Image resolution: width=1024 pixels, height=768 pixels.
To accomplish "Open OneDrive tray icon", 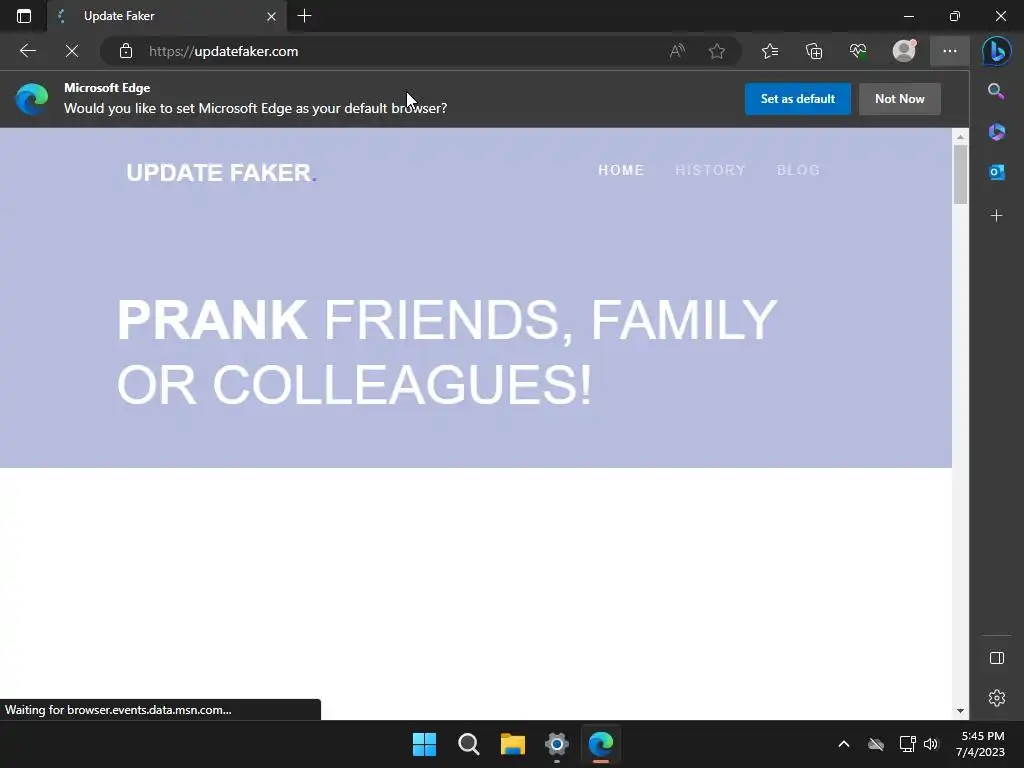I will coord(876,744).
